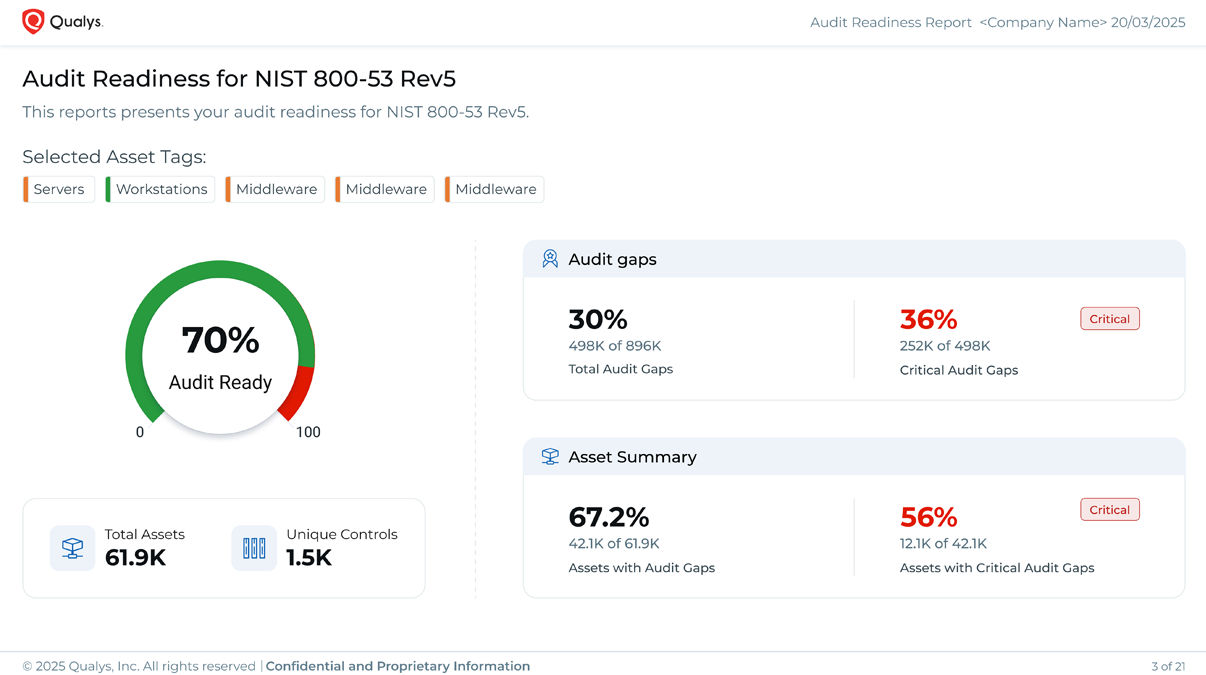Click the 70% gauge value
The height and width of the screenshot is (675, 1206).
220,341
